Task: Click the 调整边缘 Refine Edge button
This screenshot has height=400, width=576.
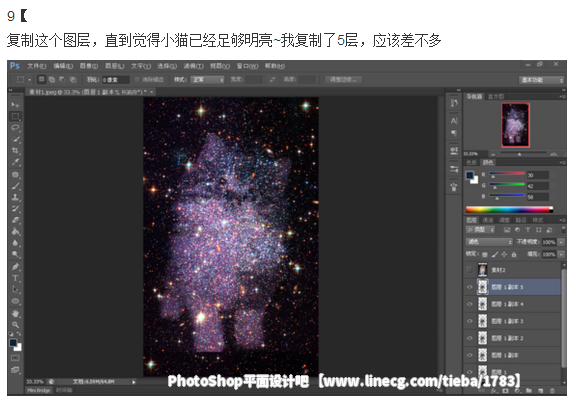Action: [x=343, y=79]
